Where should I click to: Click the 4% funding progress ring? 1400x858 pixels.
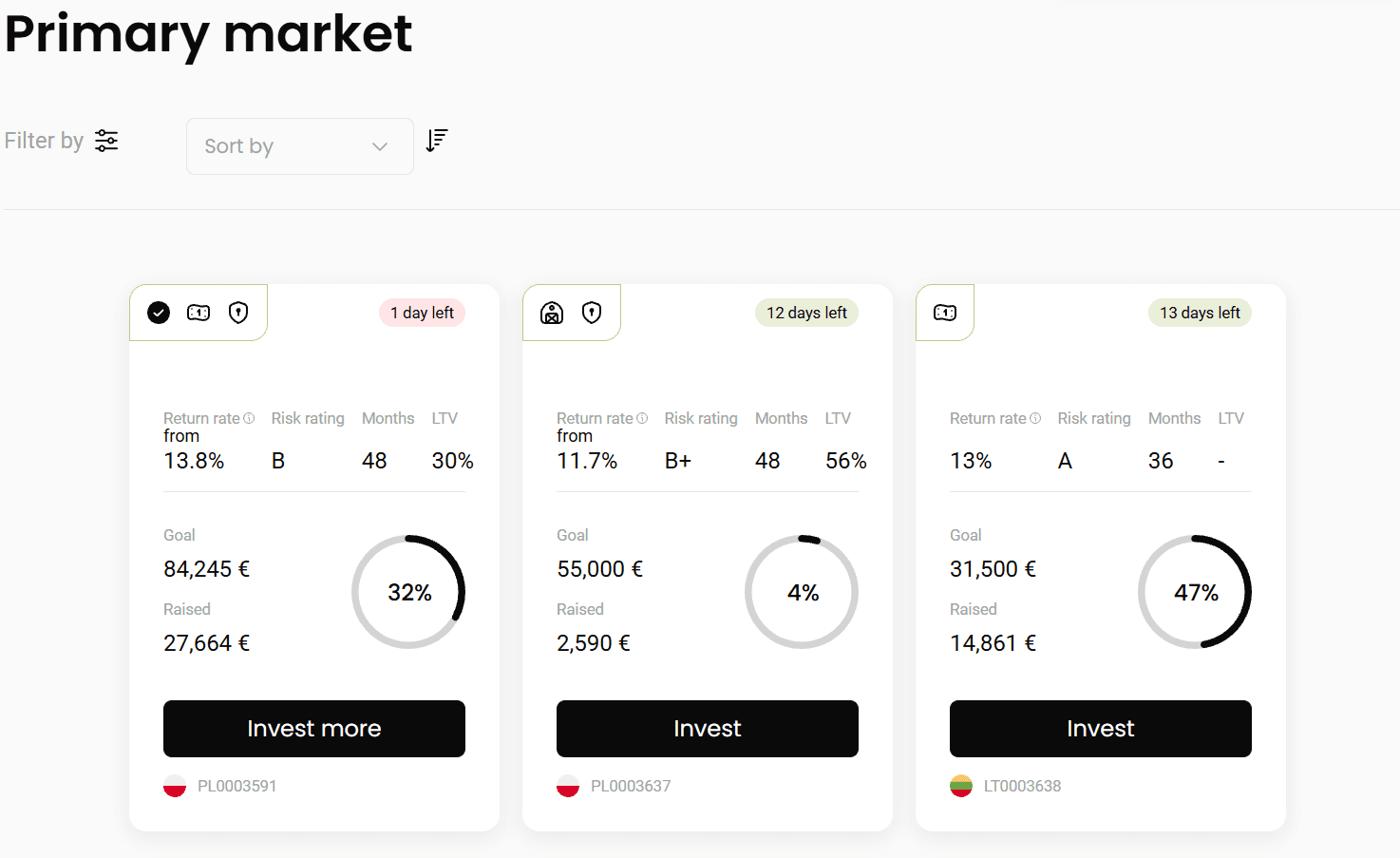(x=802, y=592)
